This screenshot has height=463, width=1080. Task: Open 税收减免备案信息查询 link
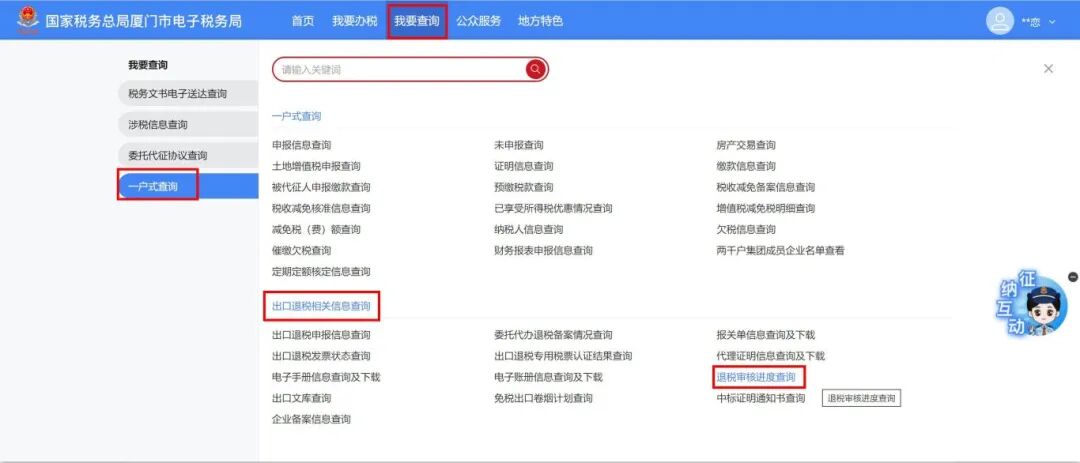[x=766, y=187]
